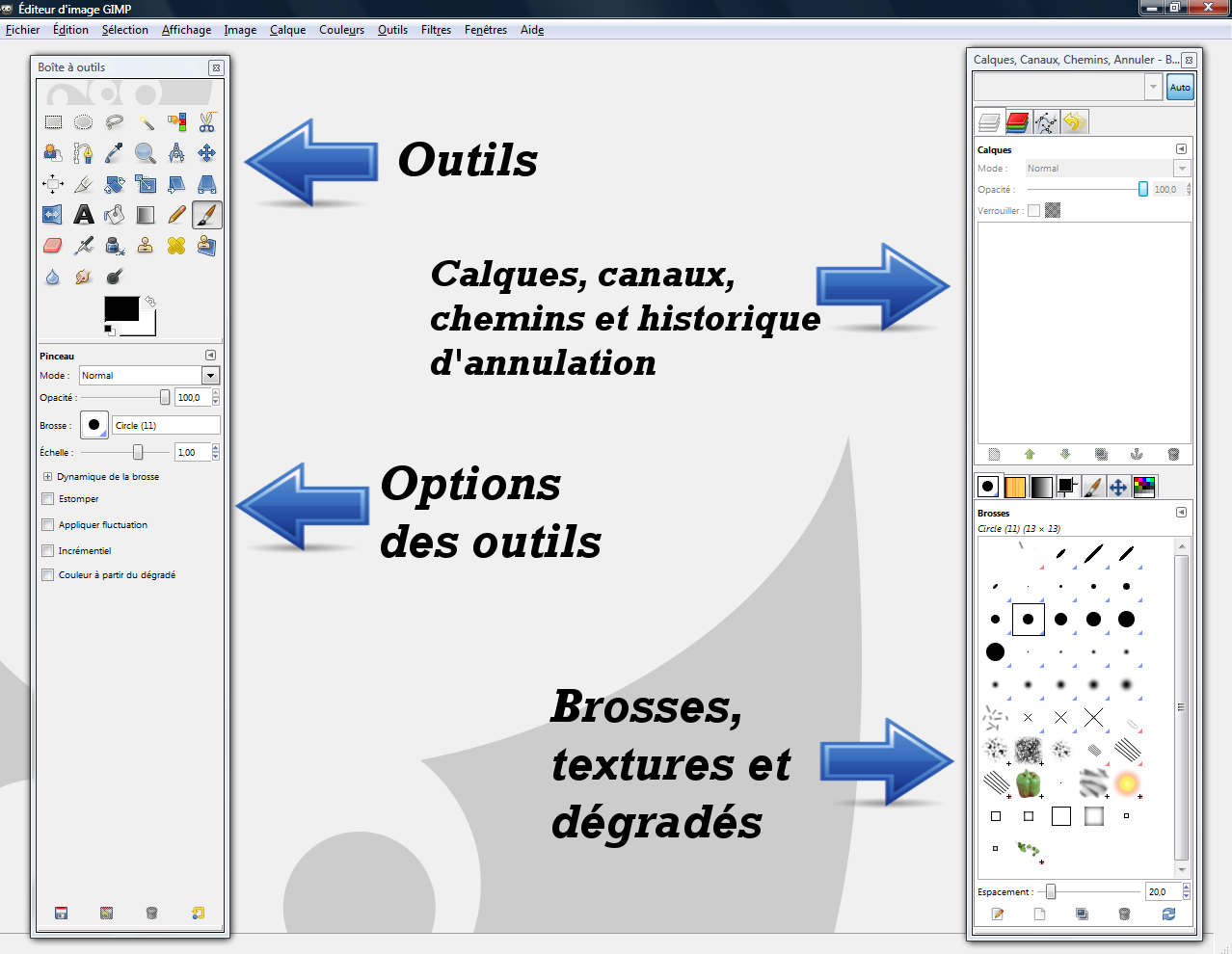Viewport: 1232px width, 954px height.
Task: Select the Clone stamp tool
Action: pyautogui.click(x=146, y=246)
